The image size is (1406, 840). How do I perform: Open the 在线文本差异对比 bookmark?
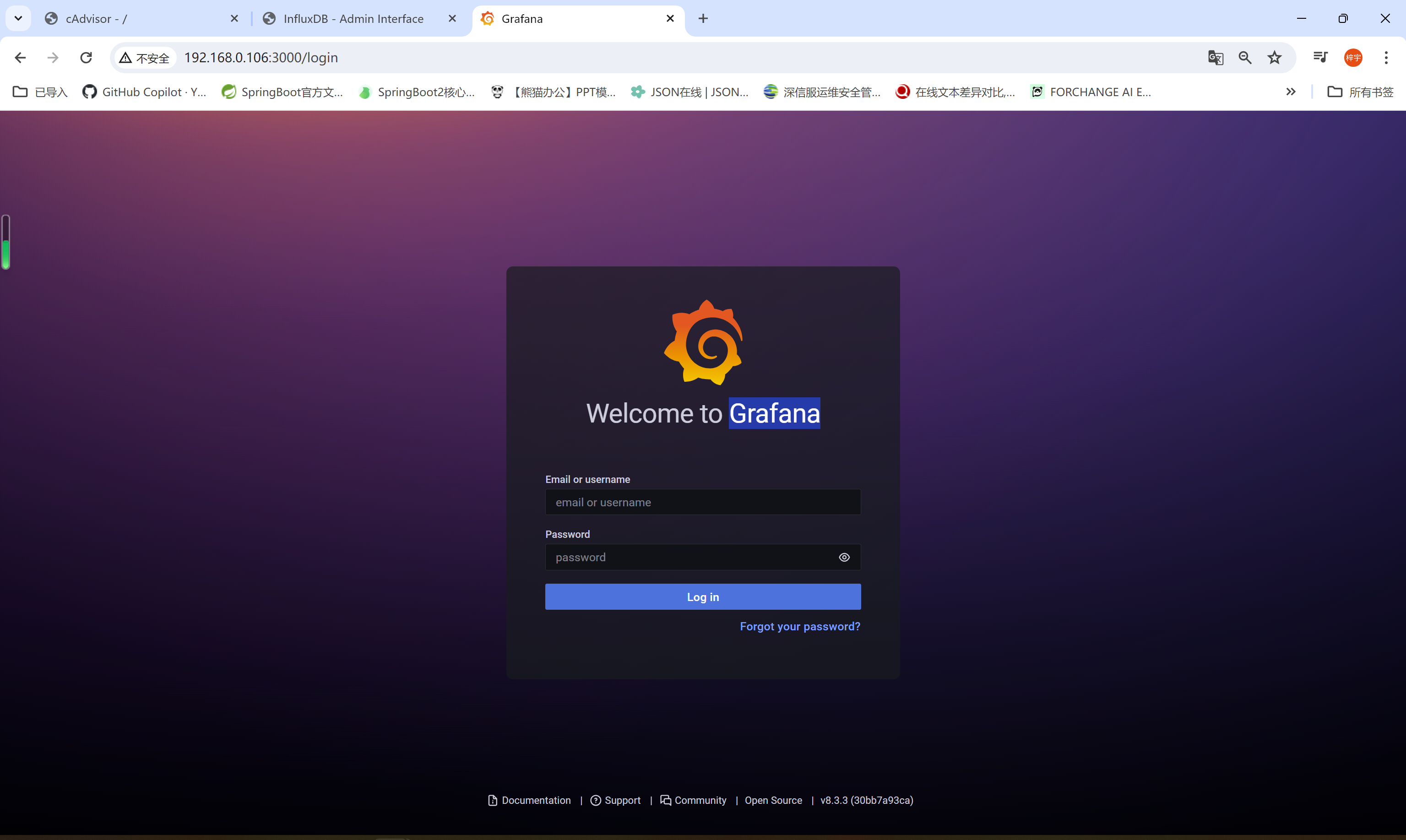(955, 92)
